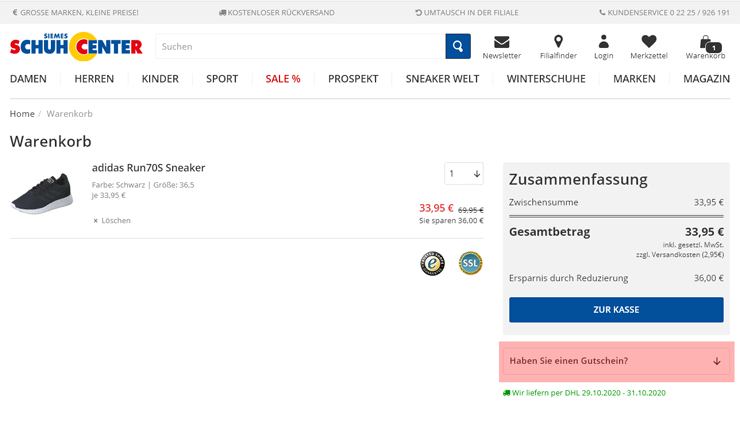
Task: Open the Merkzettel heart icon
Action: pos(649,42)
